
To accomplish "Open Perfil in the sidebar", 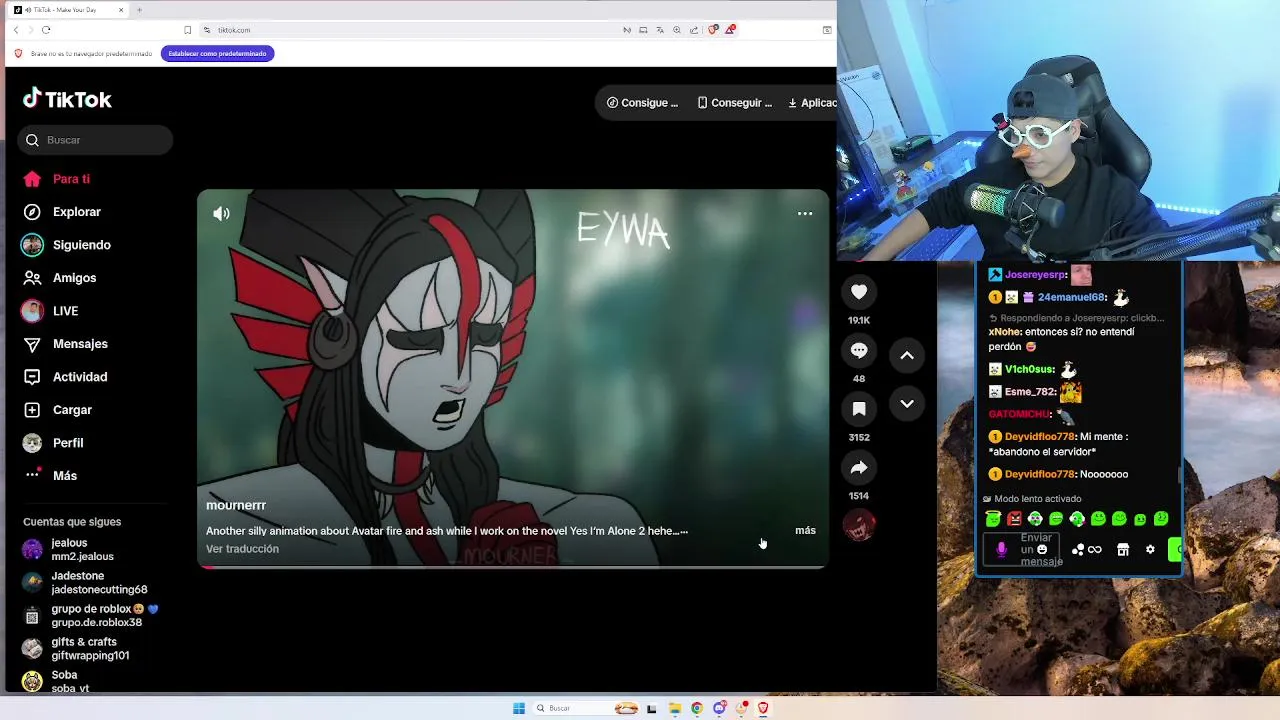I will (x=54, y=443).
